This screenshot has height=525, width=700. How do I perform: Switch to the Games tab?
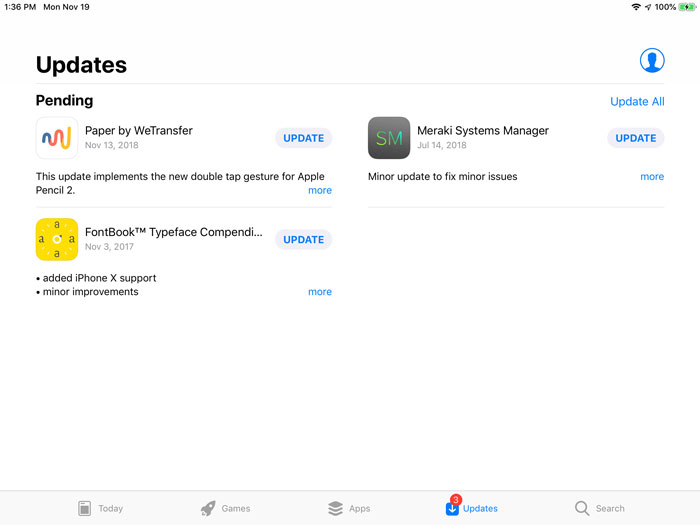tap(225, 508)
